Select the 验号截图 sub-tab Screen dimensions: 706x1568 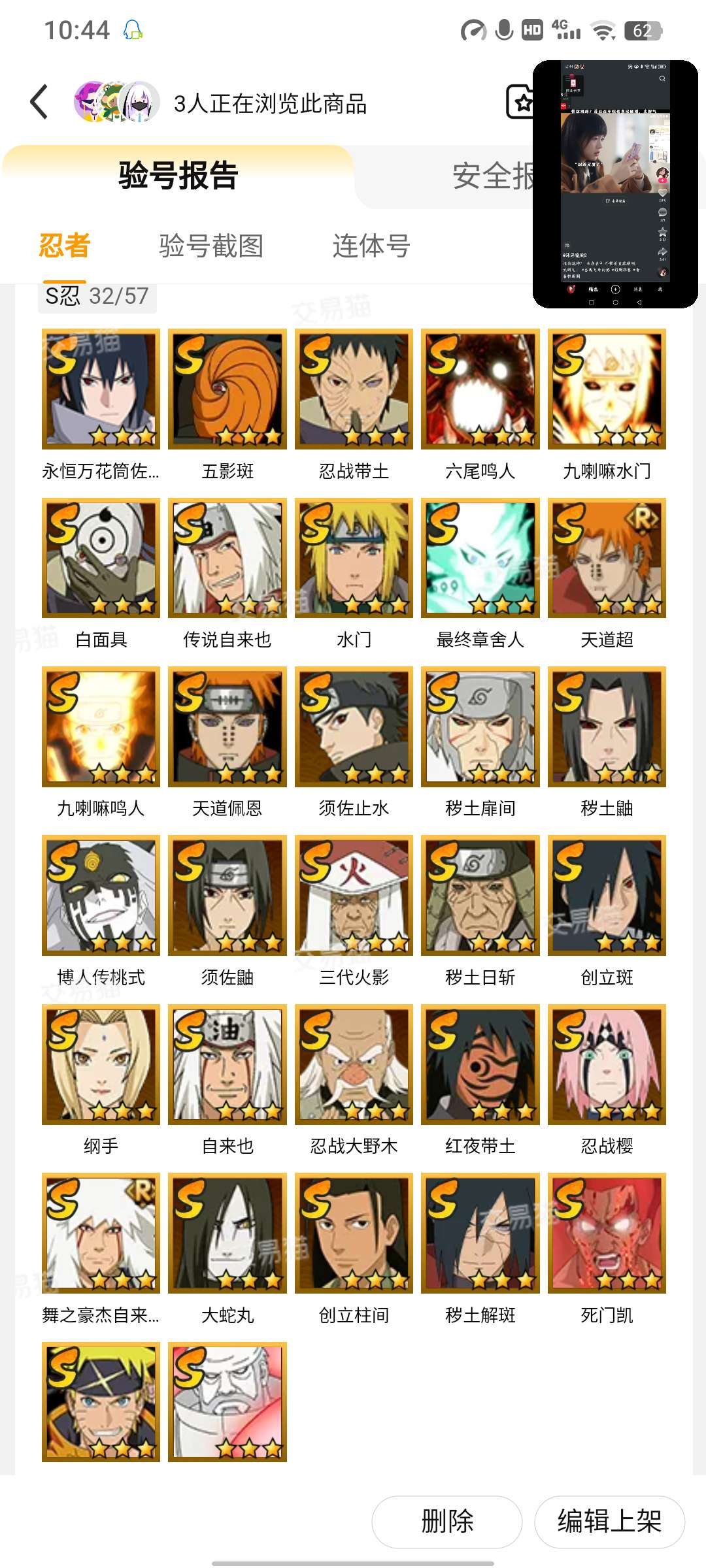[x=211, y=246]
